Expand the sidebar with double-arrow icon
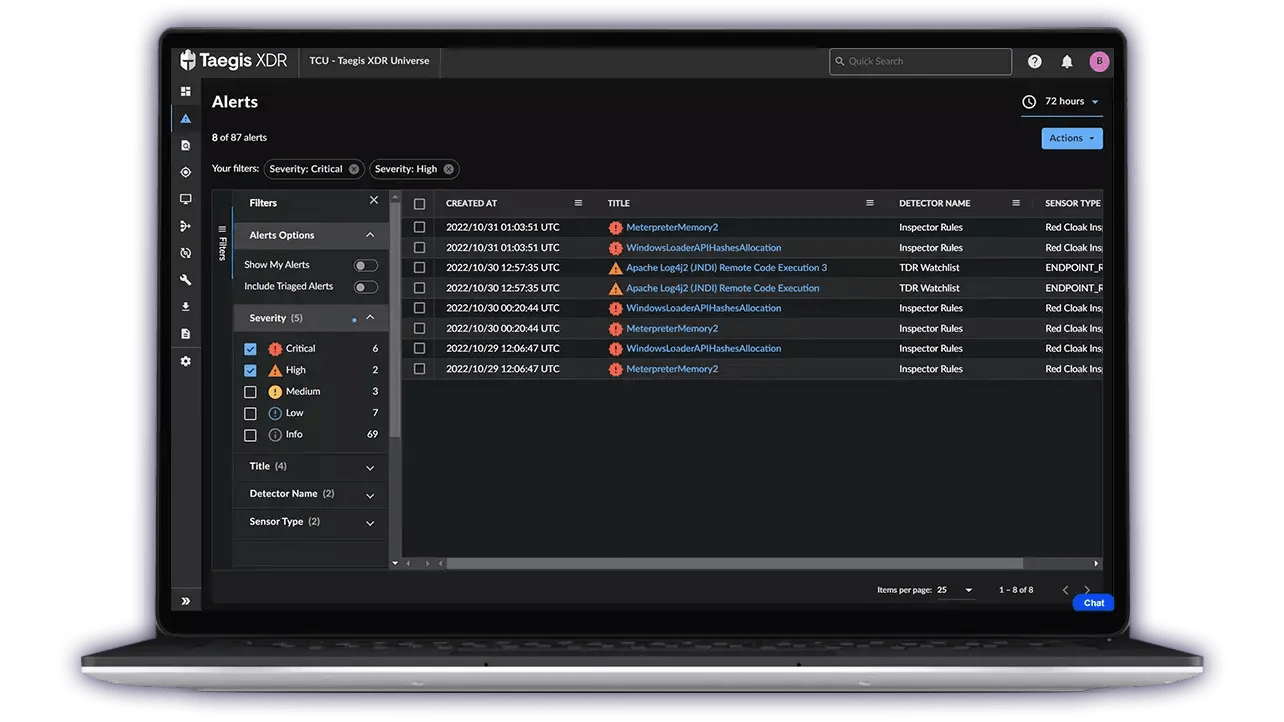 pos(185,601)
